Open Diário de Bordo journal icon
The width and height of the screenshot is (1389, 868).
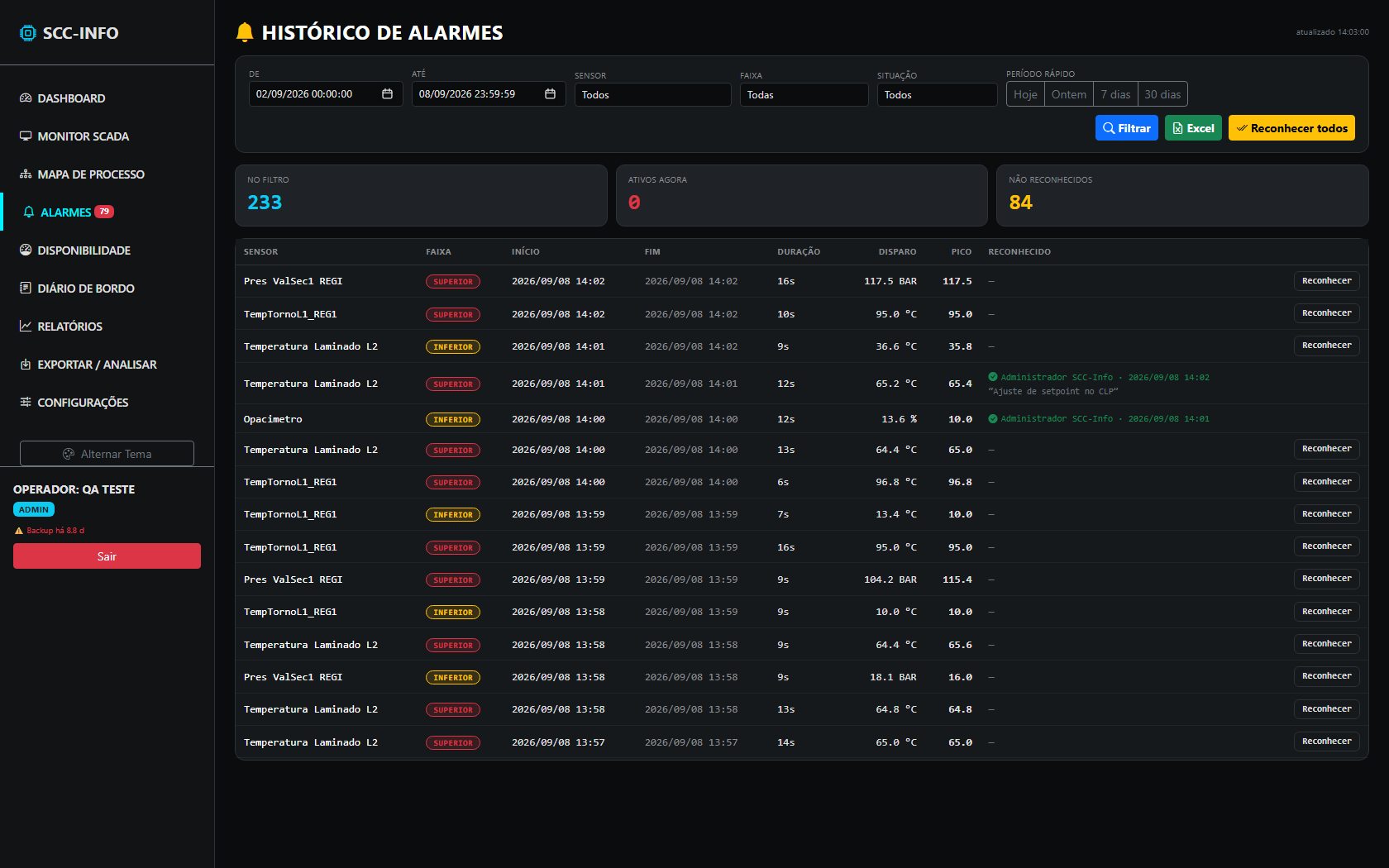click(26, 288)
